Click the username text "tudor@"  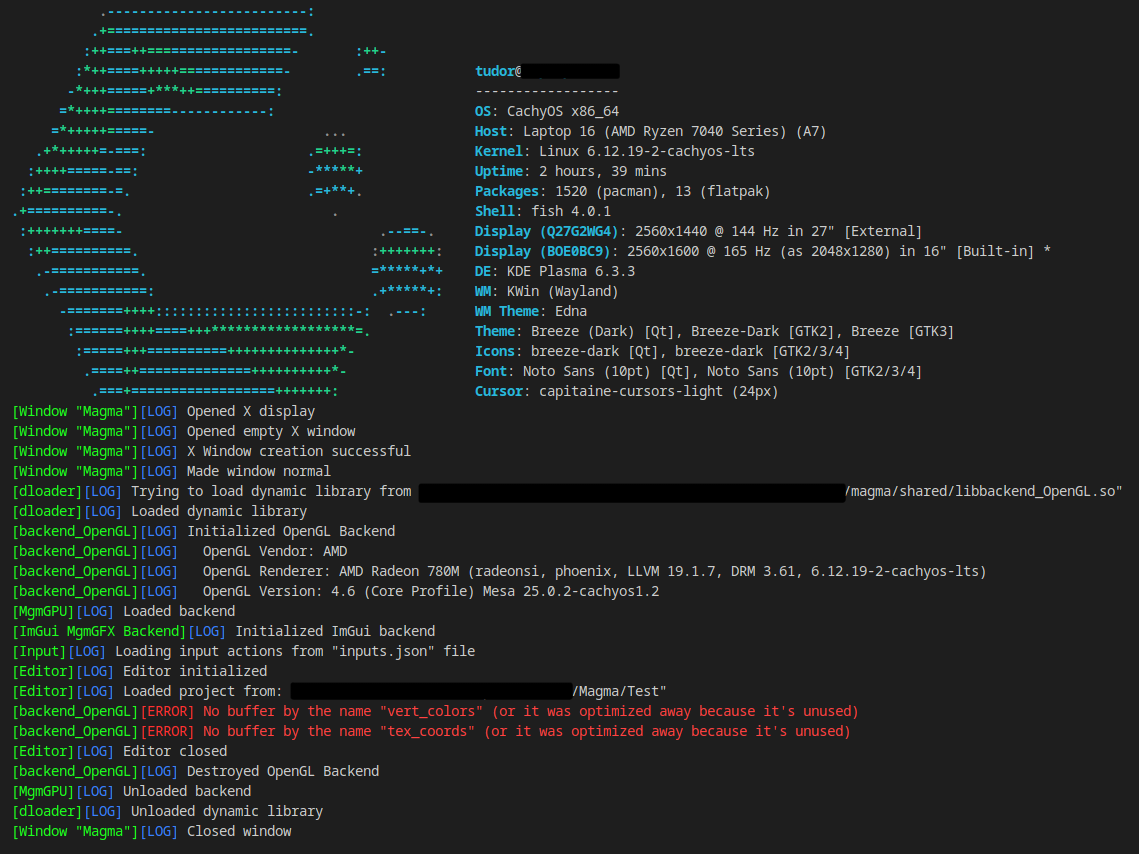pyautogui.click(x=498, y=71)
